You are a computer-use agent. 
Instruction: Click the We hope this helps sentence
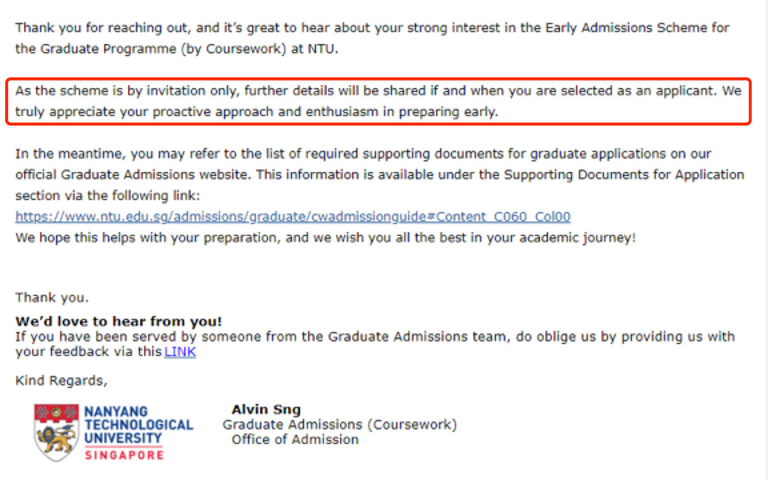coord(325,238)
